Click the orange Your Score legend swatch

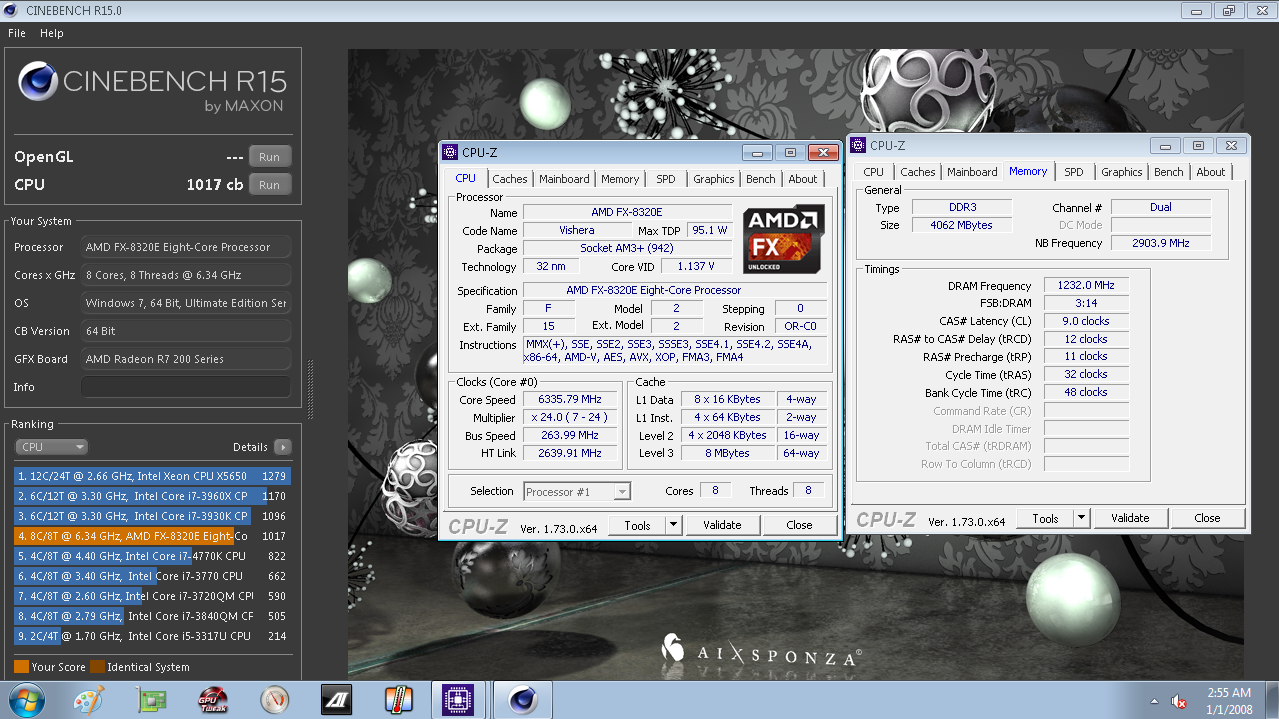pos(21,667)
